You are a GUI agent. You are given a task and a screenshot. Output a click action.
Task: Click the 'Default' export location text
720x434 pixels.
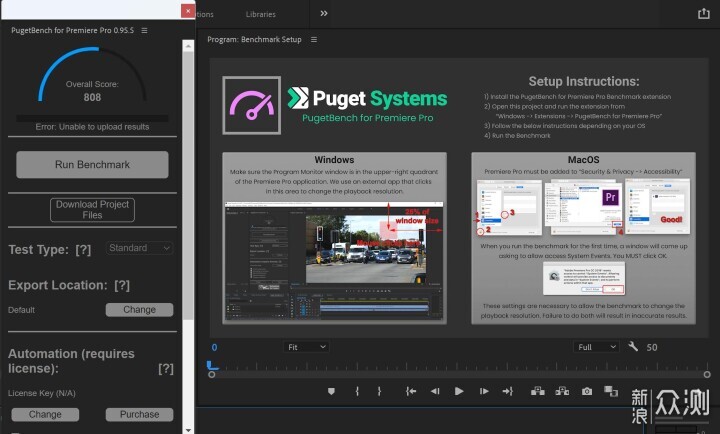tap(21, 310)
